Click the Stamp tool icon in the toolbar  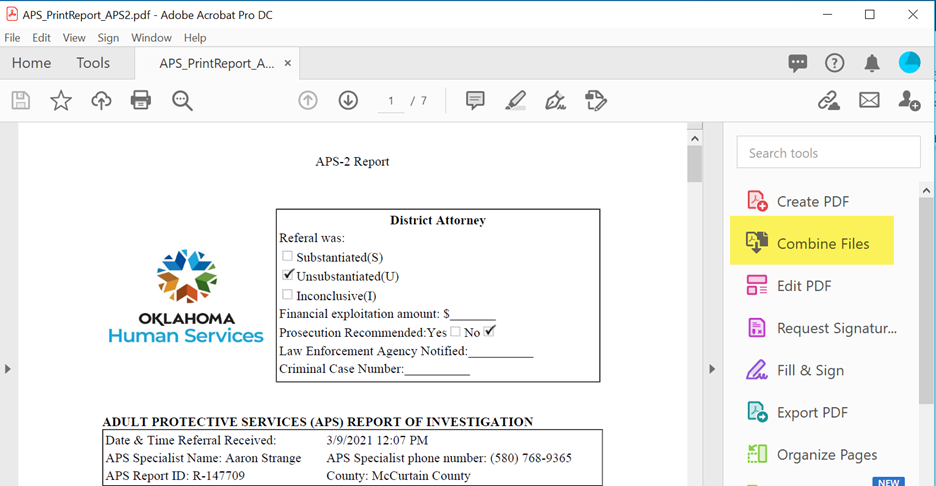[596, 100]
